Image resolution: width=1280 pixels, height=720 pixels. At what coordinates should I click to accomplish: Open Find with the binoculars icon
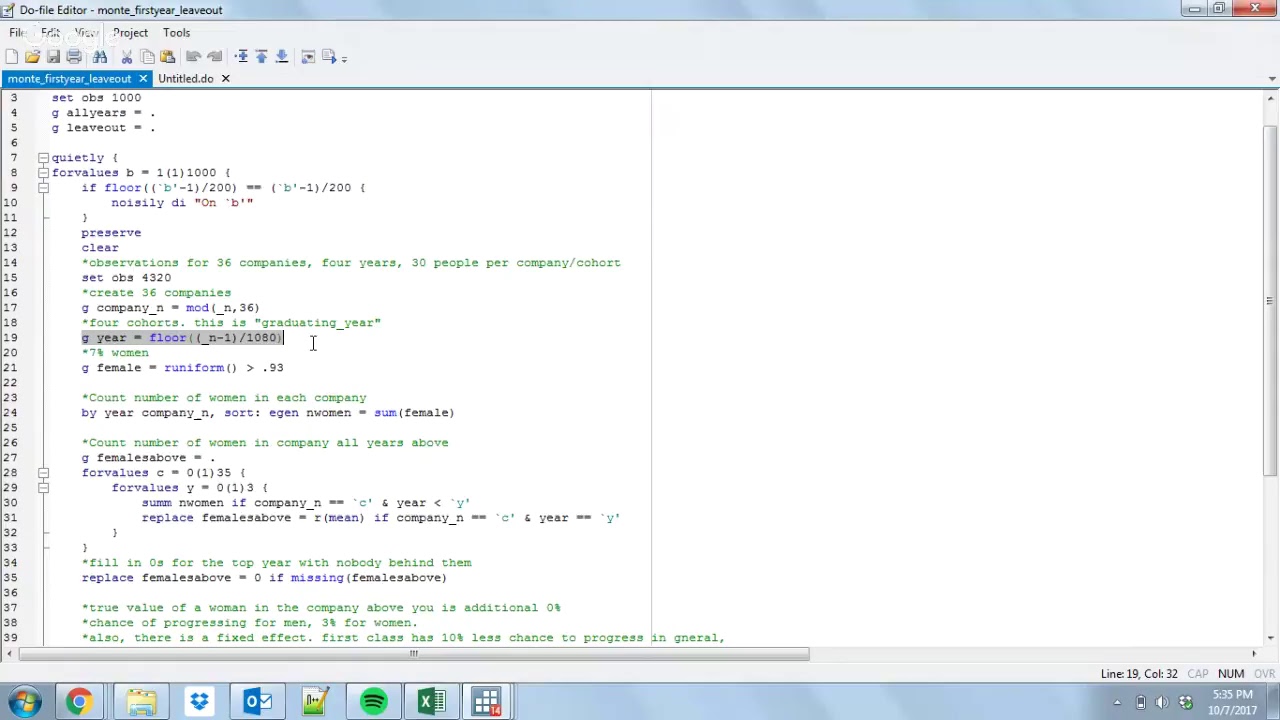coord(100,57)
